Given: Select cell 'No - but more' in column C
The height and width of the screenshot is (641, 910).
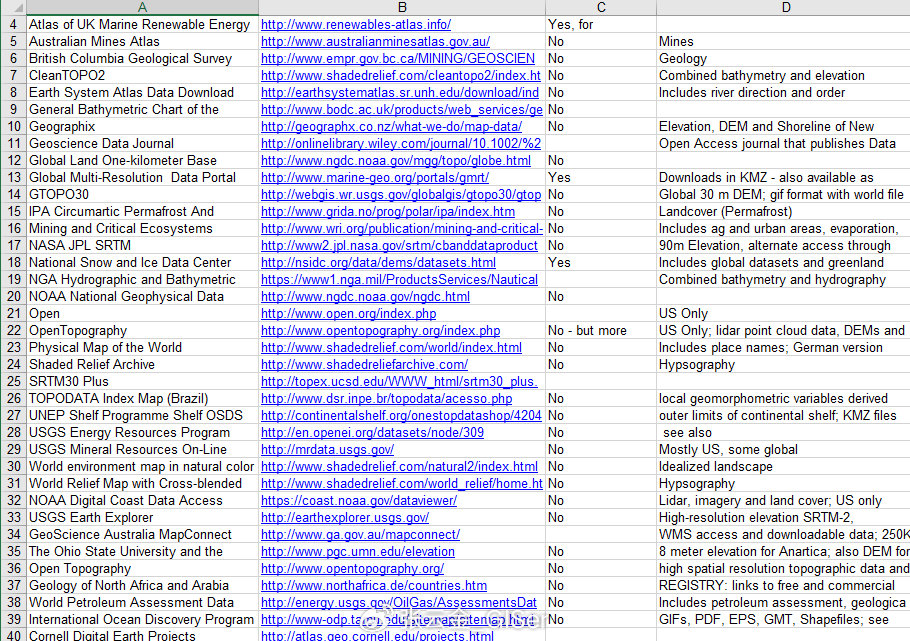Looking at the screenshot, I should pos(601,331).
